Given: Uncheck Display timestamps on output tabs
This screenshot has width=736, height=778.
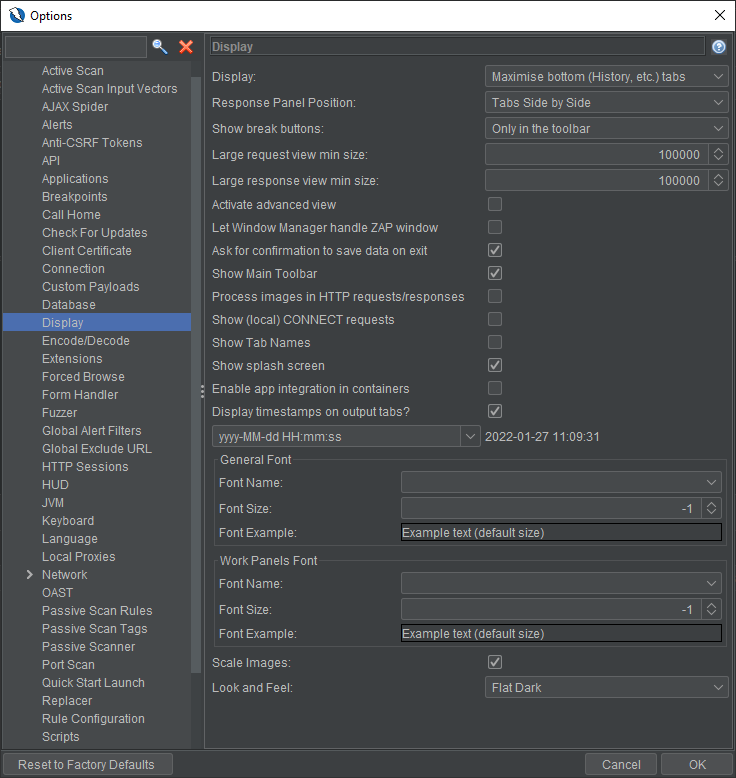Looking at the screenshot, I should (495, 411).
